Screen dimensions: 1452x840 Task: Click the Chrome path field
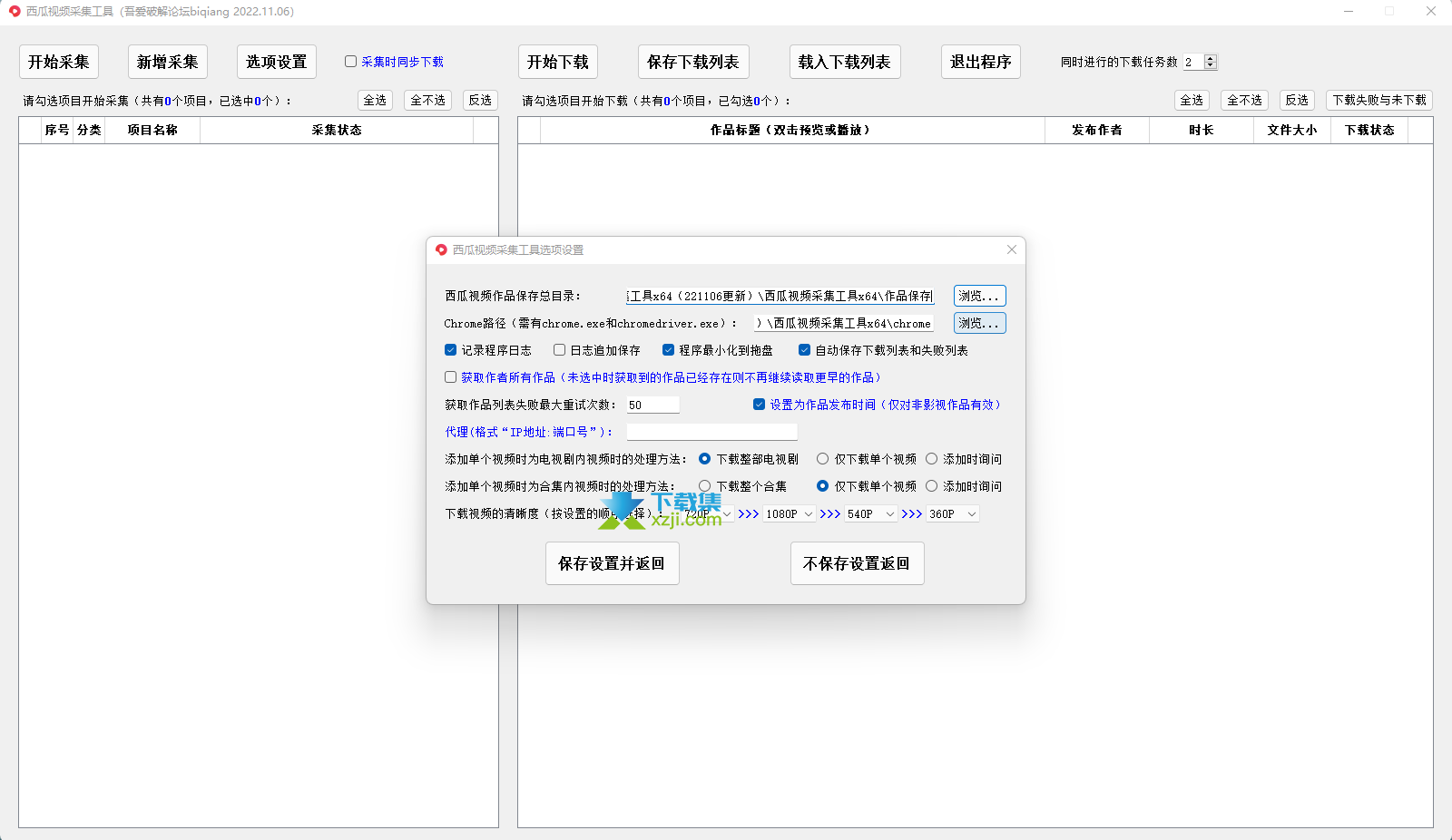[844, 323]
